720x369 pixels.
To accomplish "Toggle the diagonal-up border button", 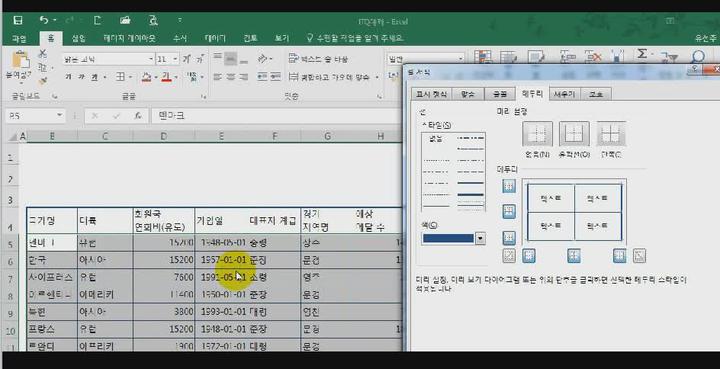I will pyautogui.click(x=509, y=256).
